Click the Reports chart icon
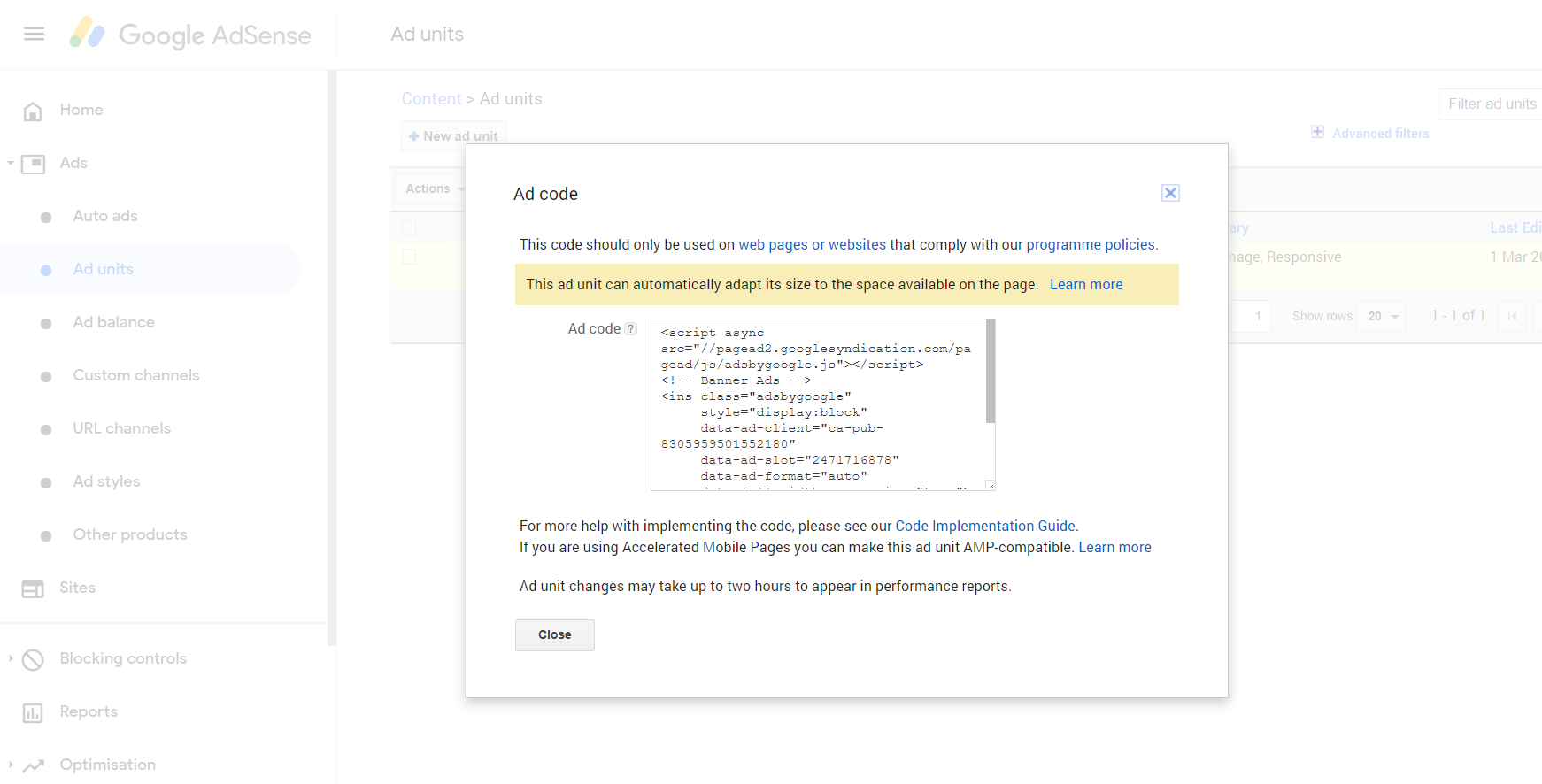This screenshot has width=1542, height=784. (x=33, y=712)
